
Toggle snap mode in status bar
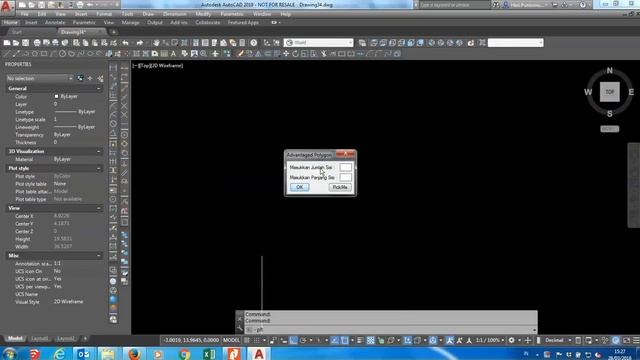(x=257, y=340)
